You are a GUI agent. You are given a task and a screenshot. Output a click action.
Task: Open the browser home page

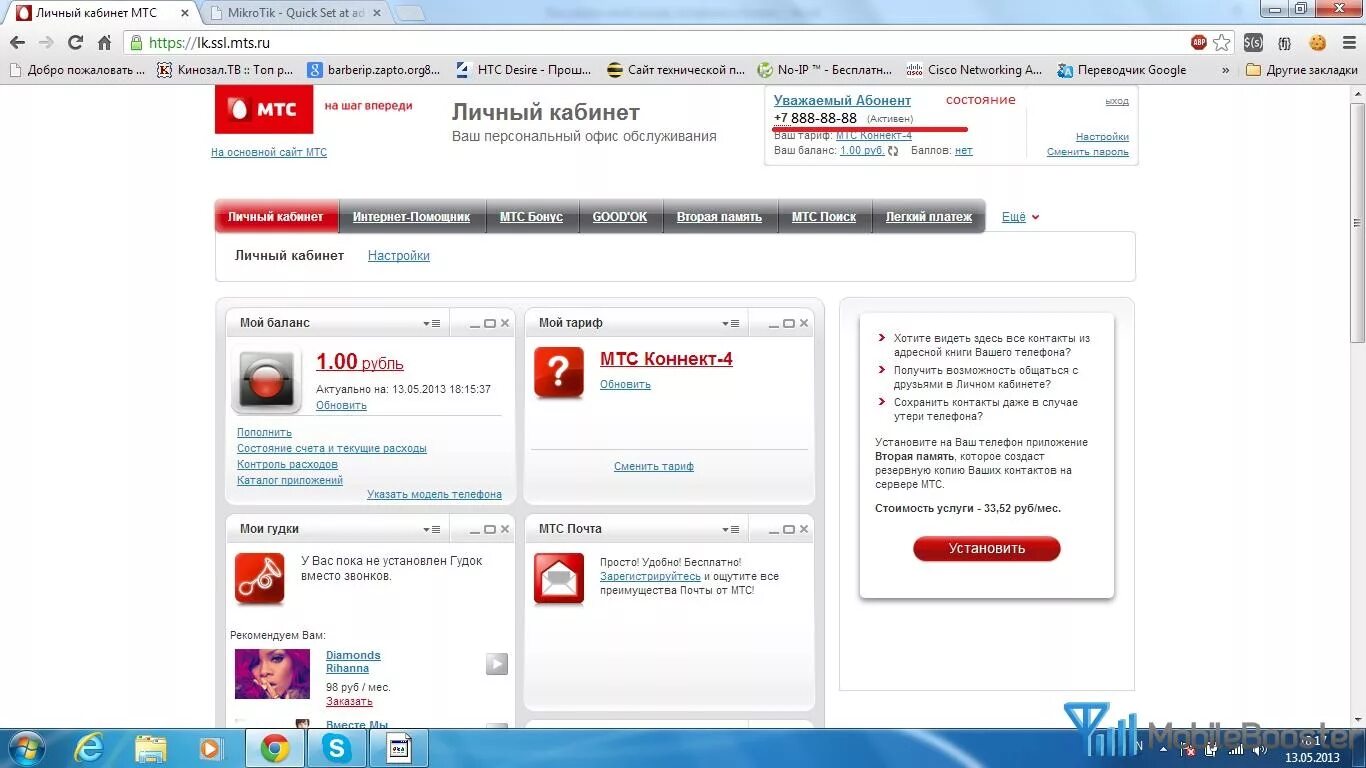pyautogui.click(x=104, y=43)
